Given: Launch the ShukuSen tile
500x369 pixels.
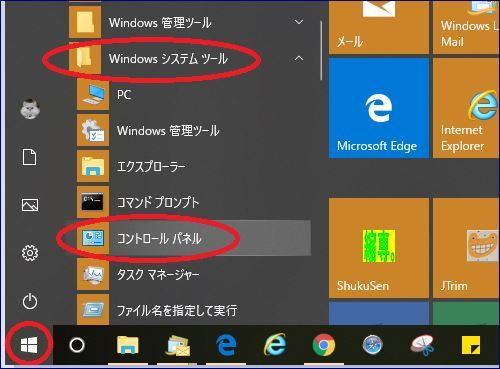Looking at the screenshot, I should [x=379, y=248].
